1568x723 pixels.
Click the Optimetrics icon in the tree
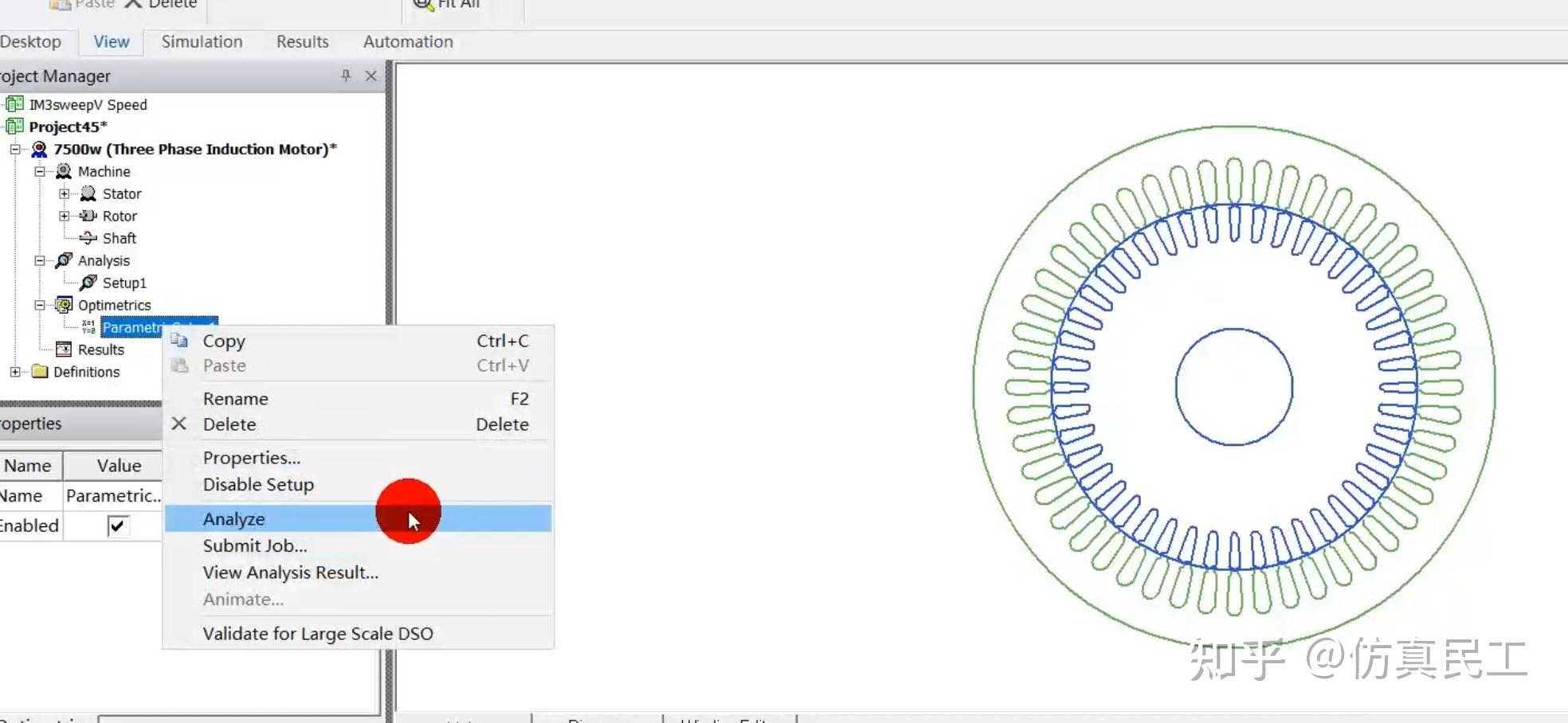[63, 304]
